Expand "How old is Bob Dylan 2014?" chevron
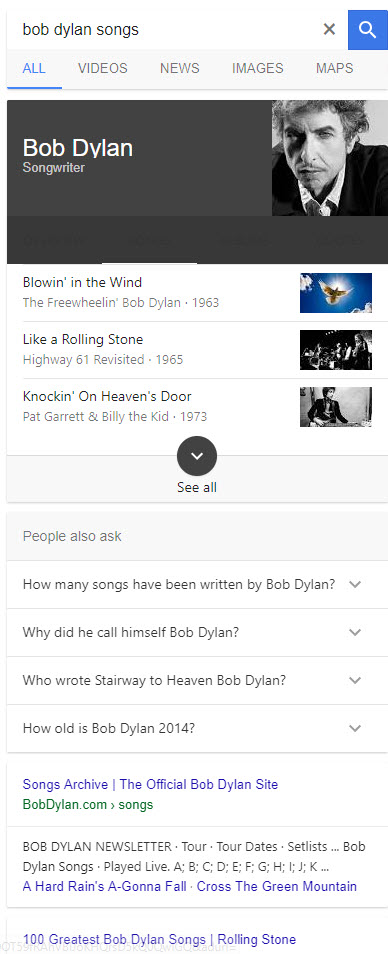Image resolution: width=388 pixels, height=954 pixels. 355,728
